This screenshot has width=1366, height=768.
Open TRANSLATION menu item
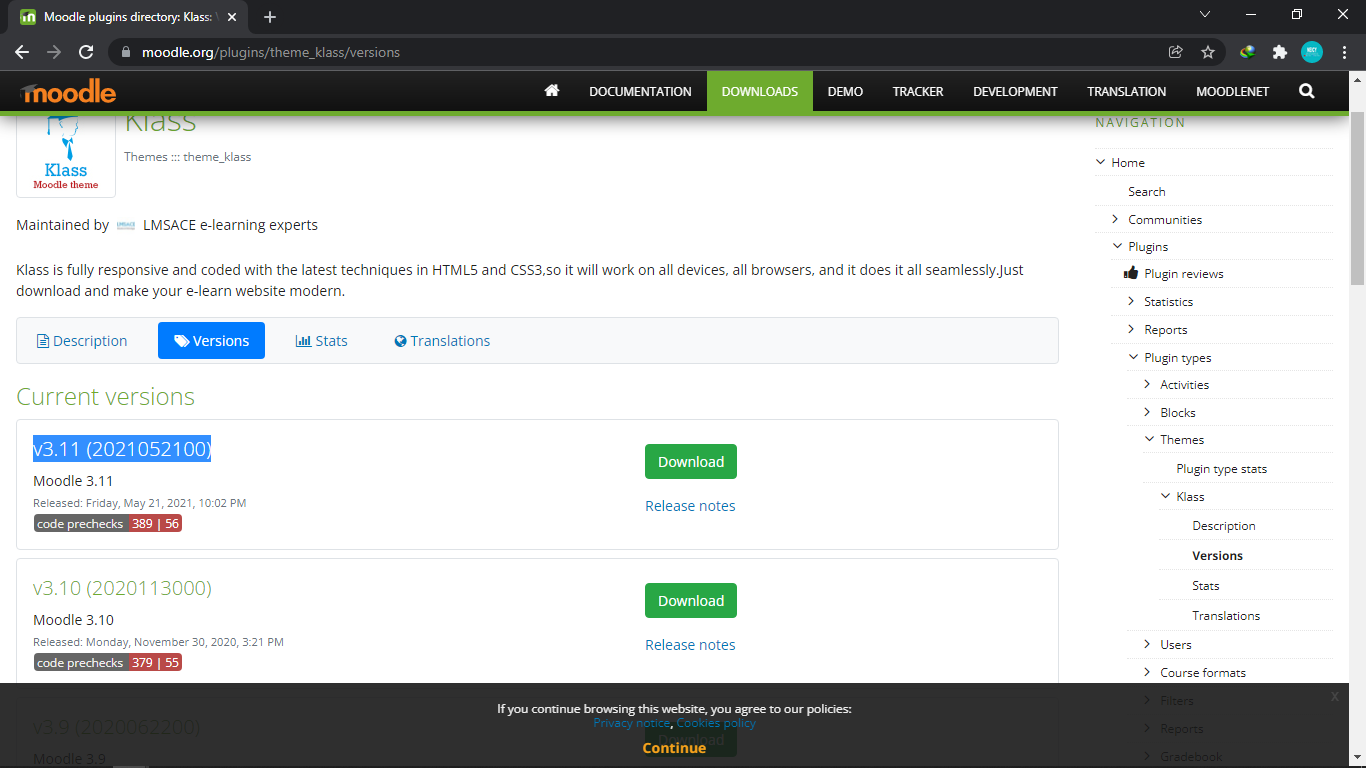[x=1127, y=91]
